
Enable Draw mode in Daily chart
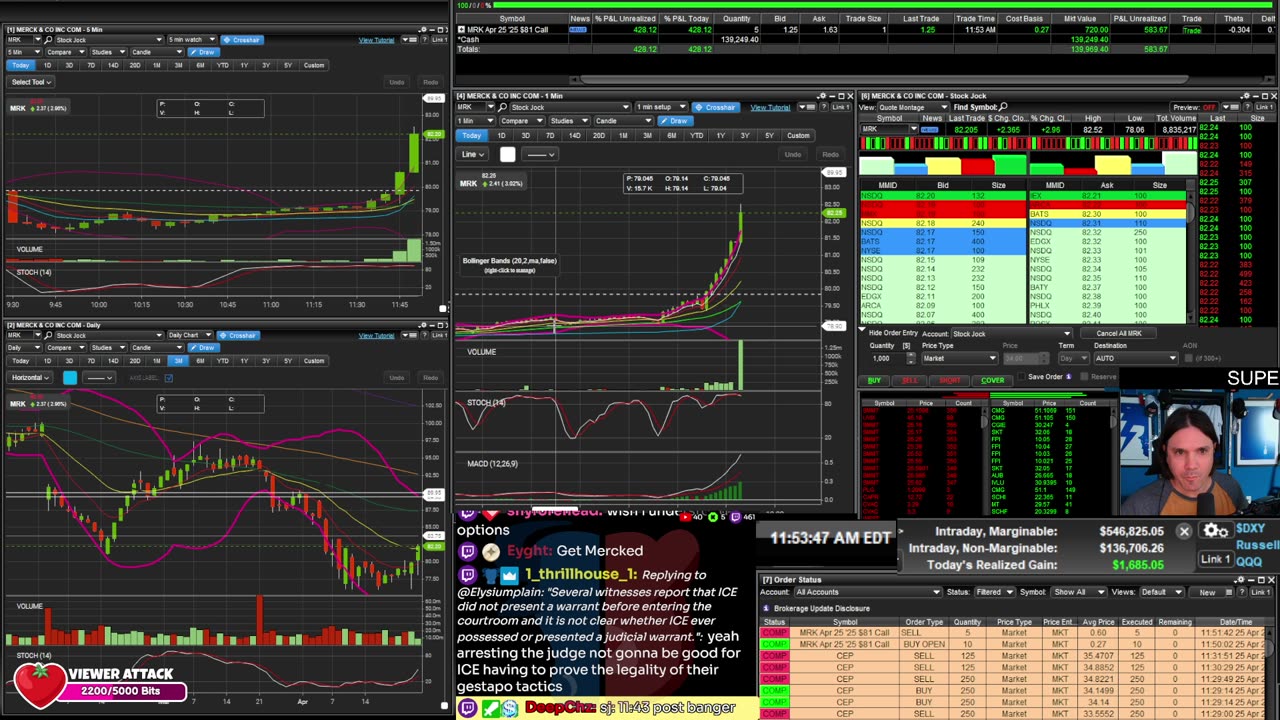point(202,348)
